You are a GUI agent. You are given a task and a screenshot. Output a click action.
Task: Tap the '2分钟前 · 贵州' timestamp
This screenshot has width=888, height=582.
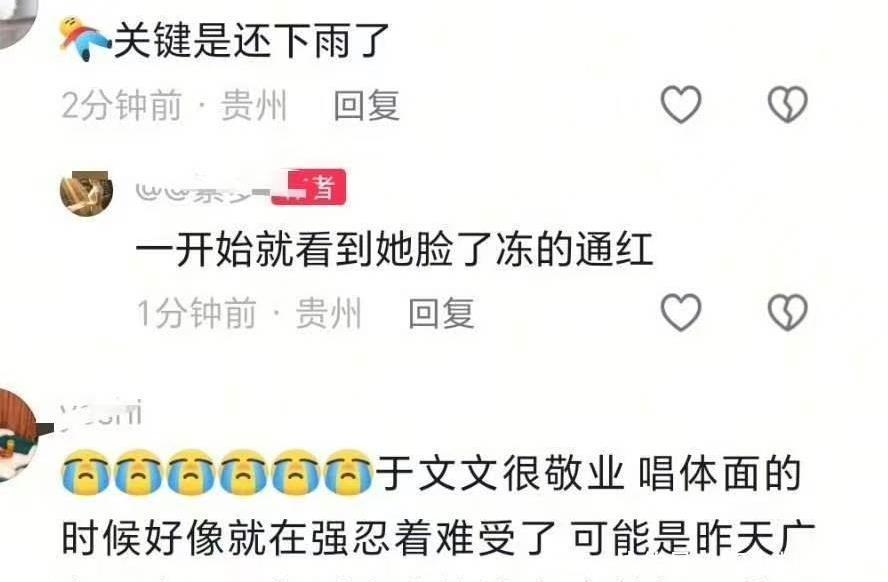[174, 105]
